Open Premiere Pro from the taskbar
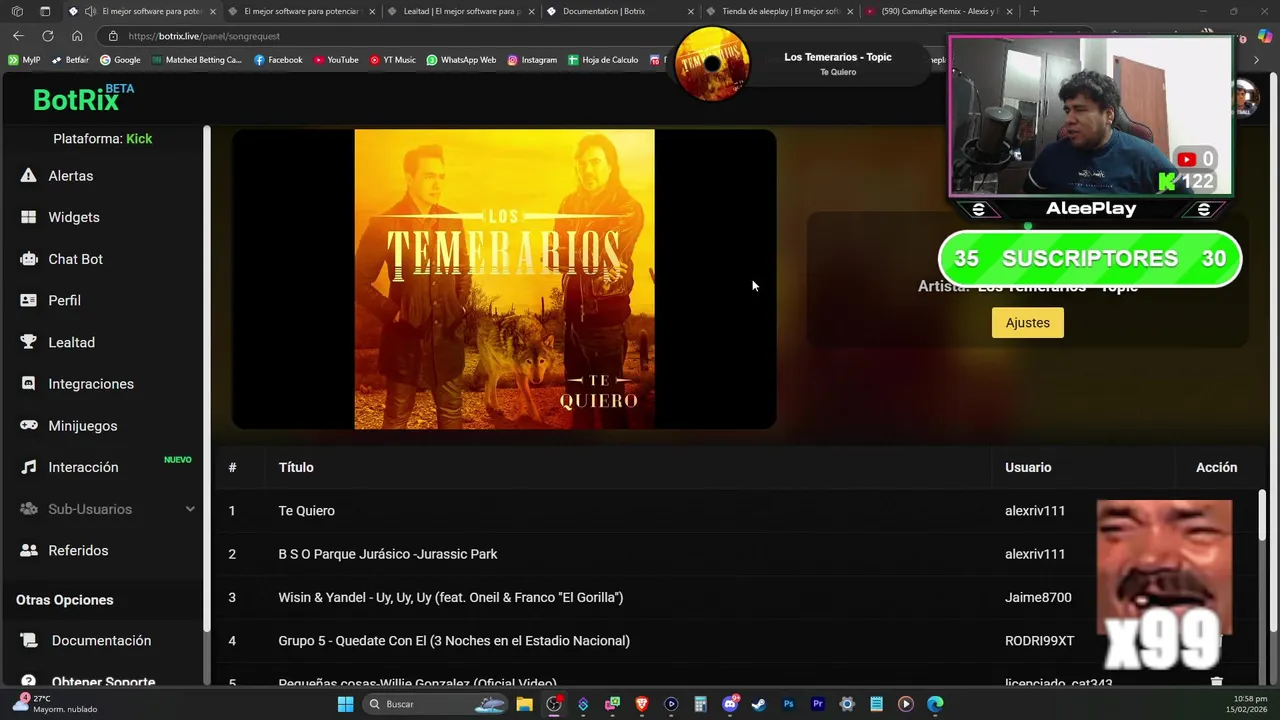 [818, 704]
